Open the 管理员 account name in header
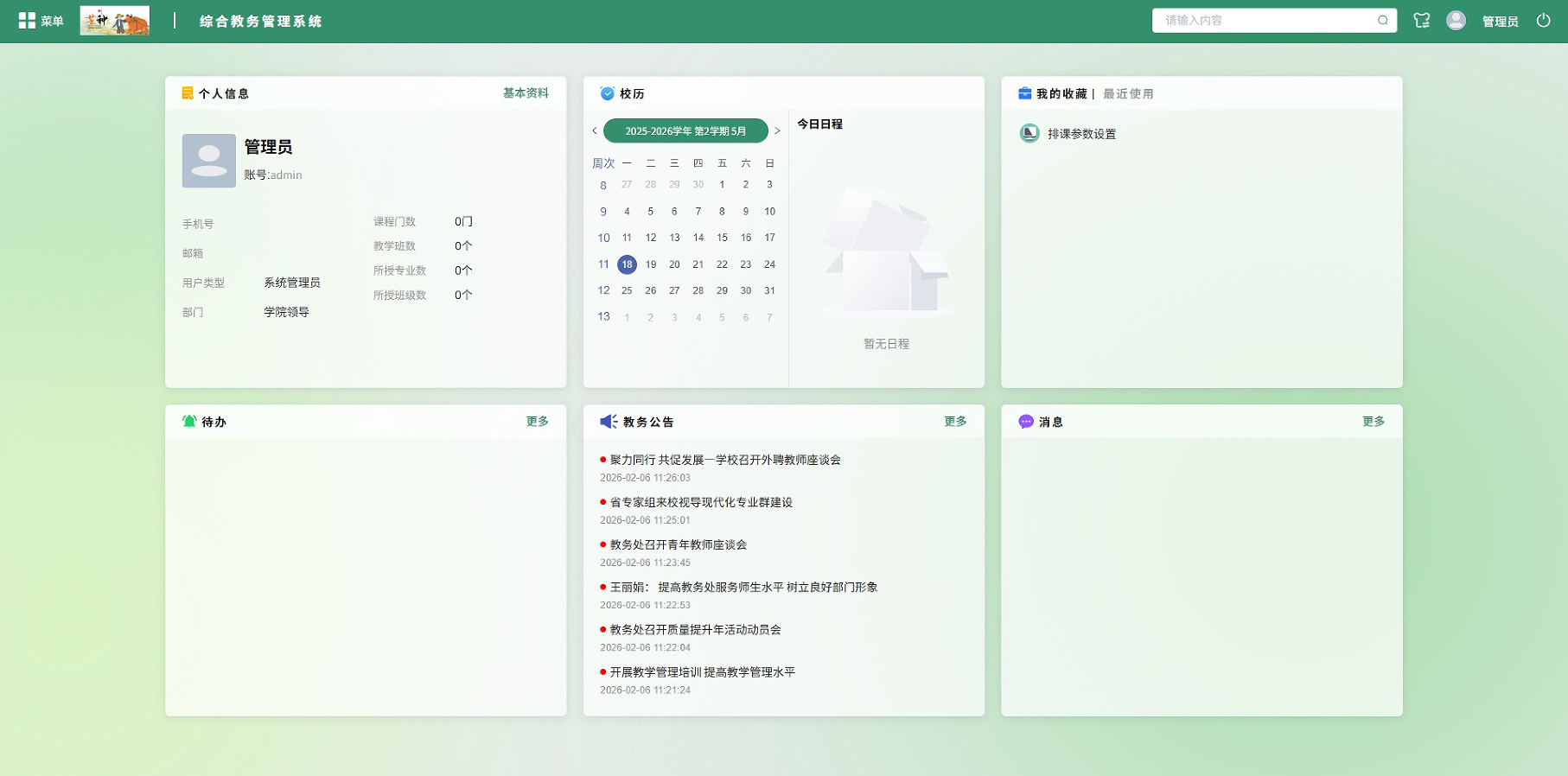 (x=1501, y=22)
